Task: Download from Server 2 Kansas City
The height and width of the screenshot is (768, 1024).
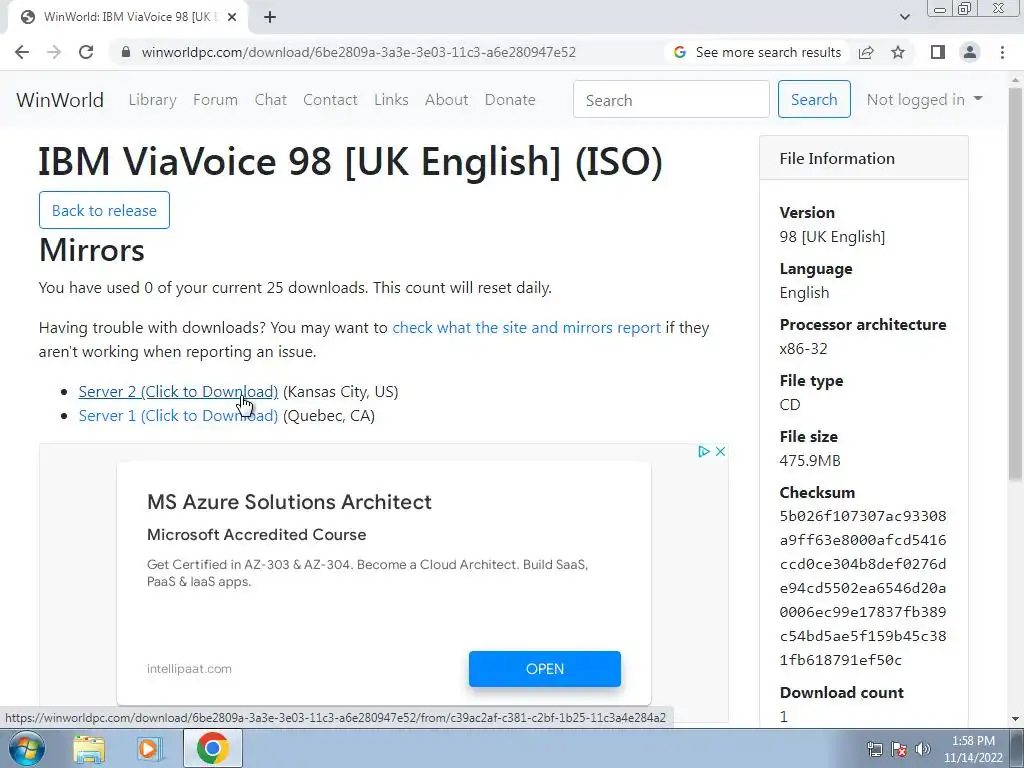Action: (178, 392)
